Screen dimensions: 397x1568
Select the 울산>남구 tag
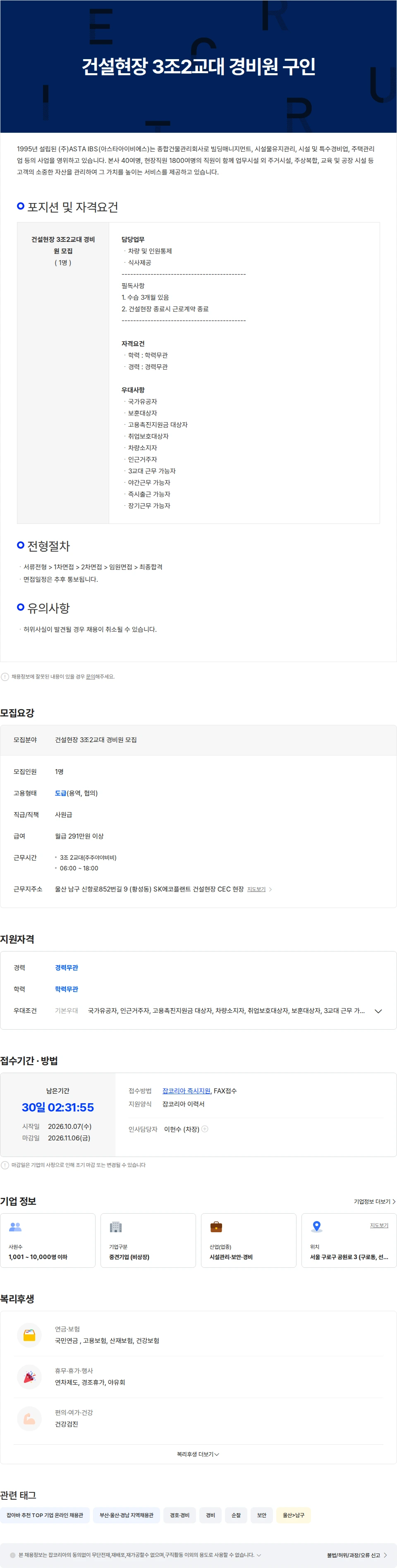click(294, 1514)
